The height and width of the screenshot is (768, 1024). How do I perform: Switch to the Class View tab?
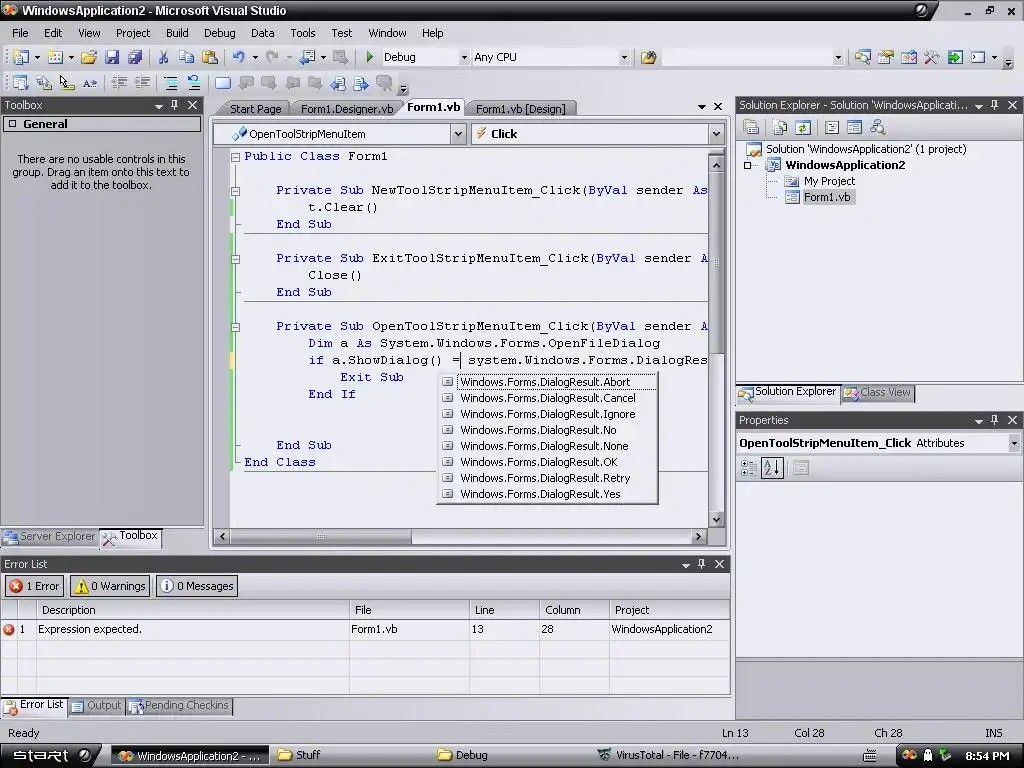coord(878,392)
